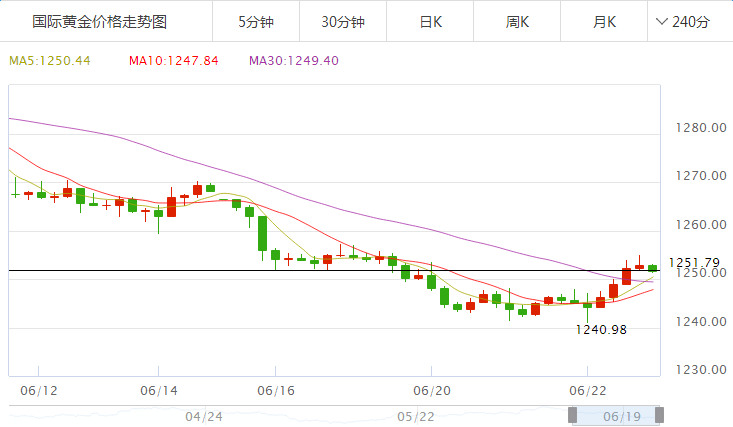This screenshot has height=427, width=733.
Task: Click the 05/22 position on timeline navigator
Action: point(416,416)
